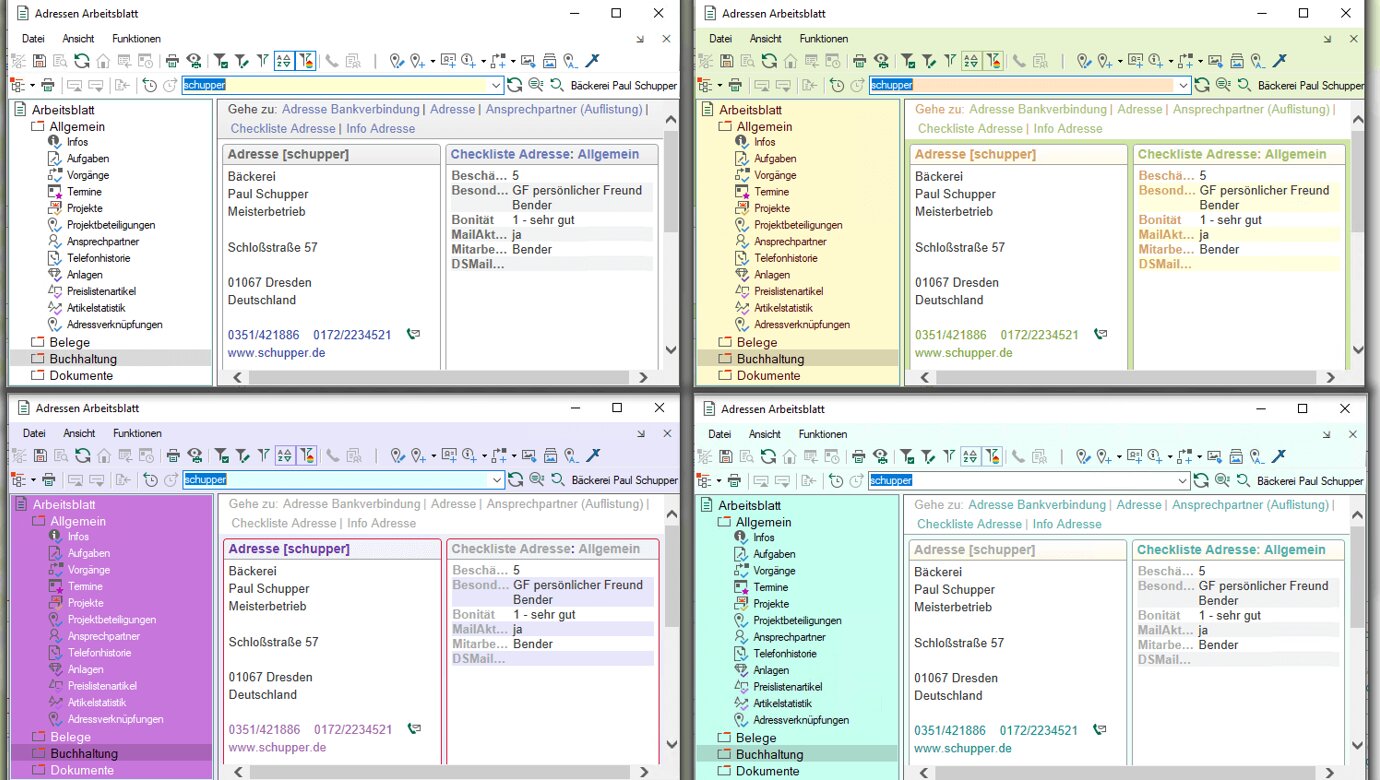Toggle A-Z sorting in the white-themed window

click(x=284, y=61)
